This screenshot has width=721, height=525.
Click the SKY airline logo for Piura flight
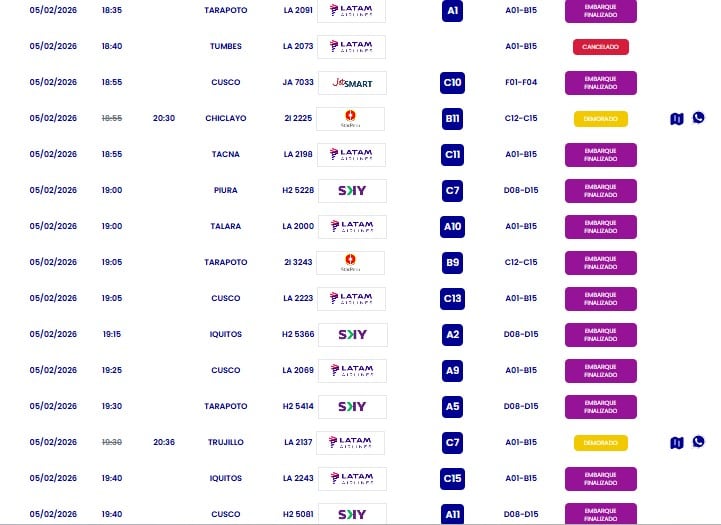tap(352, 191)
